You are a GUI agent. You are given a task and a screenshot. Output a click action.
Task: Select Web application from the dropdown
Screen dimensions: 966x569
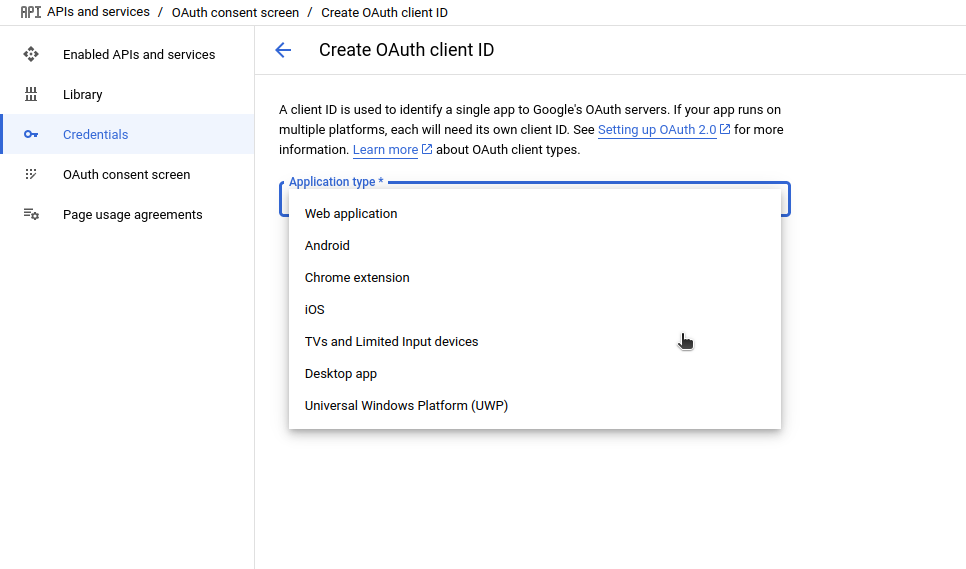click(351, 214)
